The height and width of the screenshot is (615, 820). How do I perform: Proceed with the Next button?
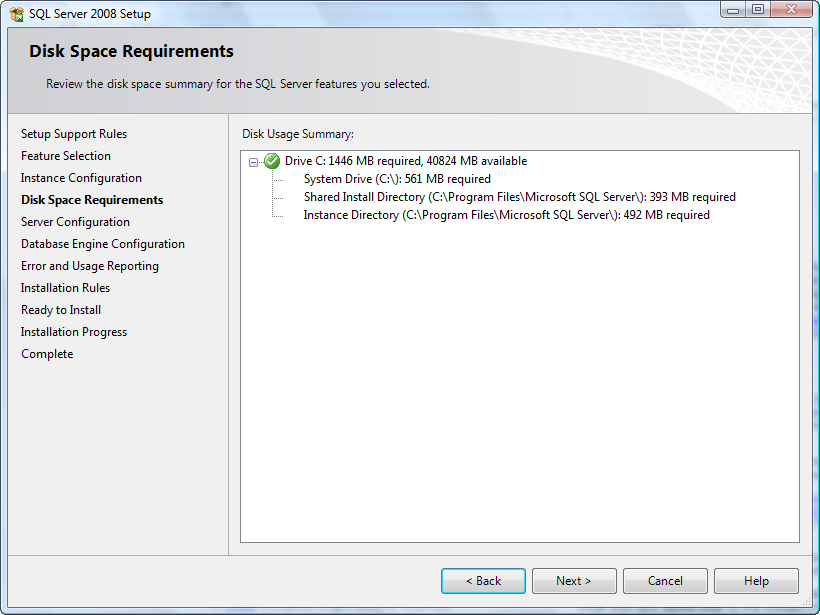click(x=574, y=581)
